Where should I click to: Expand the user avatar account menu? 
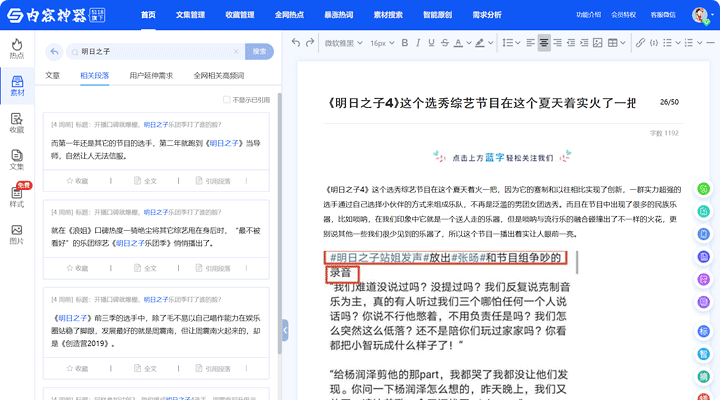[x=700, y=15]
